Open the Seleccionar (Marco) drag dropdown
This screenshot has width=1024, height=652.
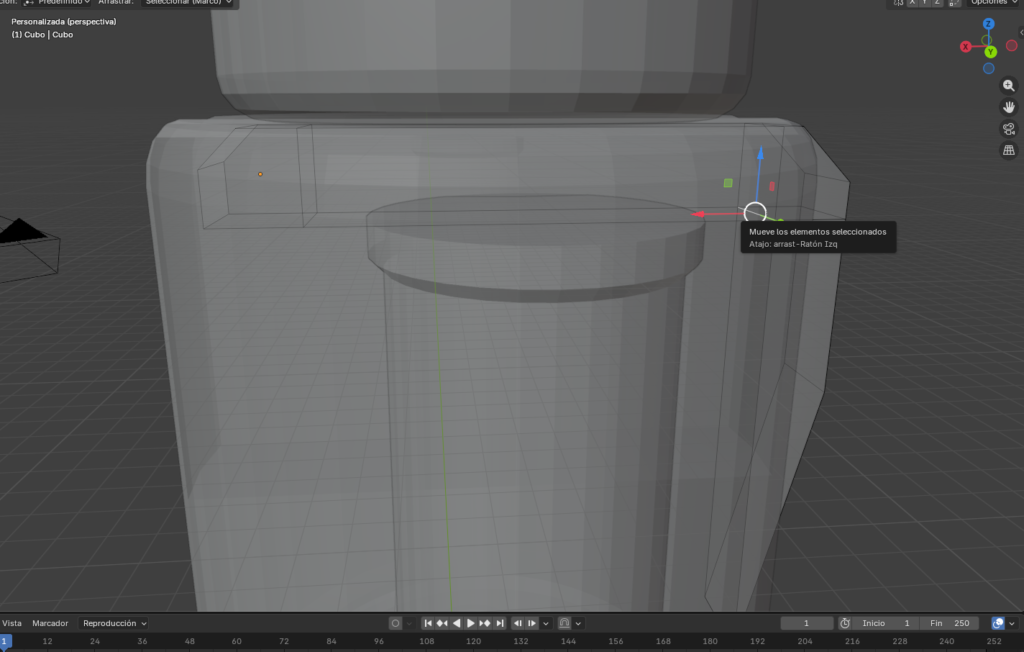[188, 3]
